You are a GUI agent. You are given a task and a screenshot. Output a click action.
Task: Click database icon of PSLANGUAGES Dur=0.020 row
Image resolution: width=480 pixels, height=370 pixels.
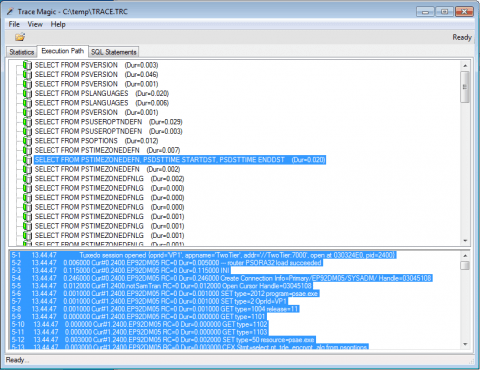click(x=27, y=93)
